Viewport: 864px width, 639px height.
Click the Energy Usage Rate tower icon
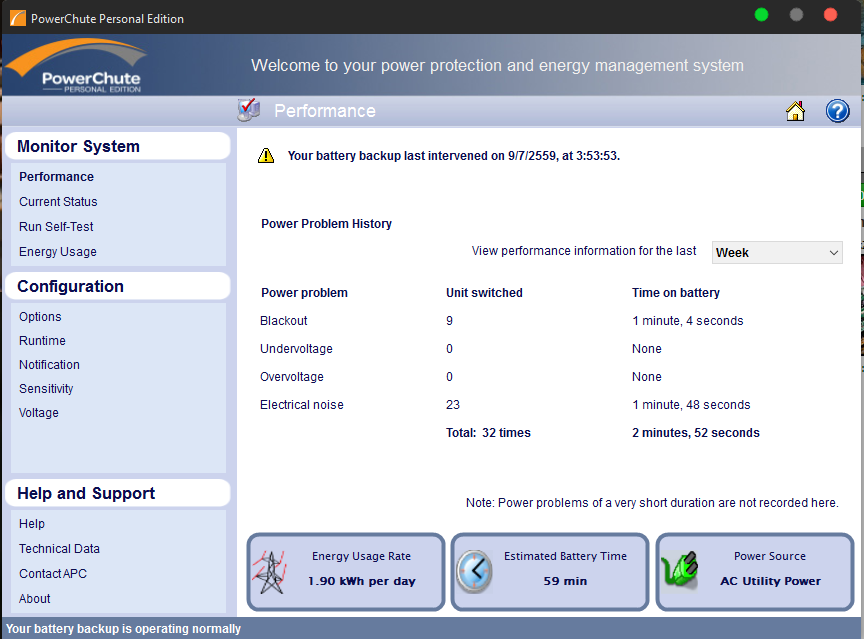269,572
